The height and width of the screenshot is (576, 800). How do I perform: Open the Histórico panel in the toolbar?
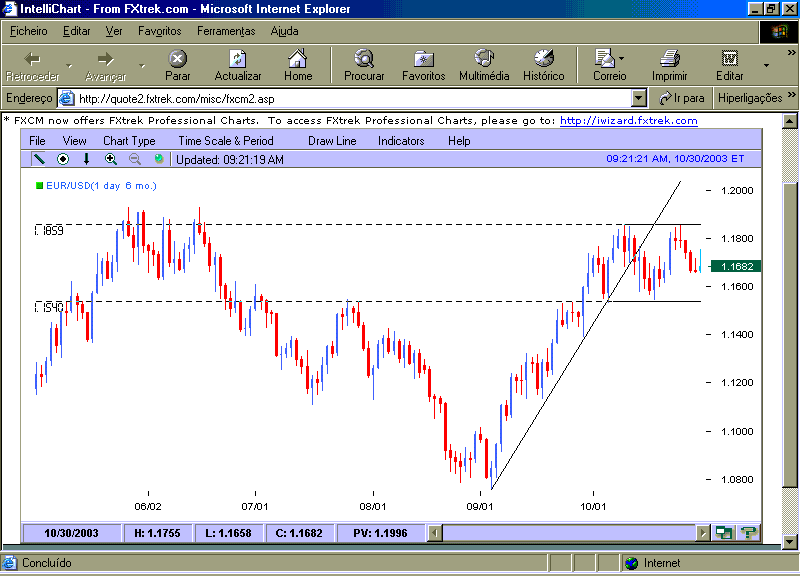coord(543,65)
